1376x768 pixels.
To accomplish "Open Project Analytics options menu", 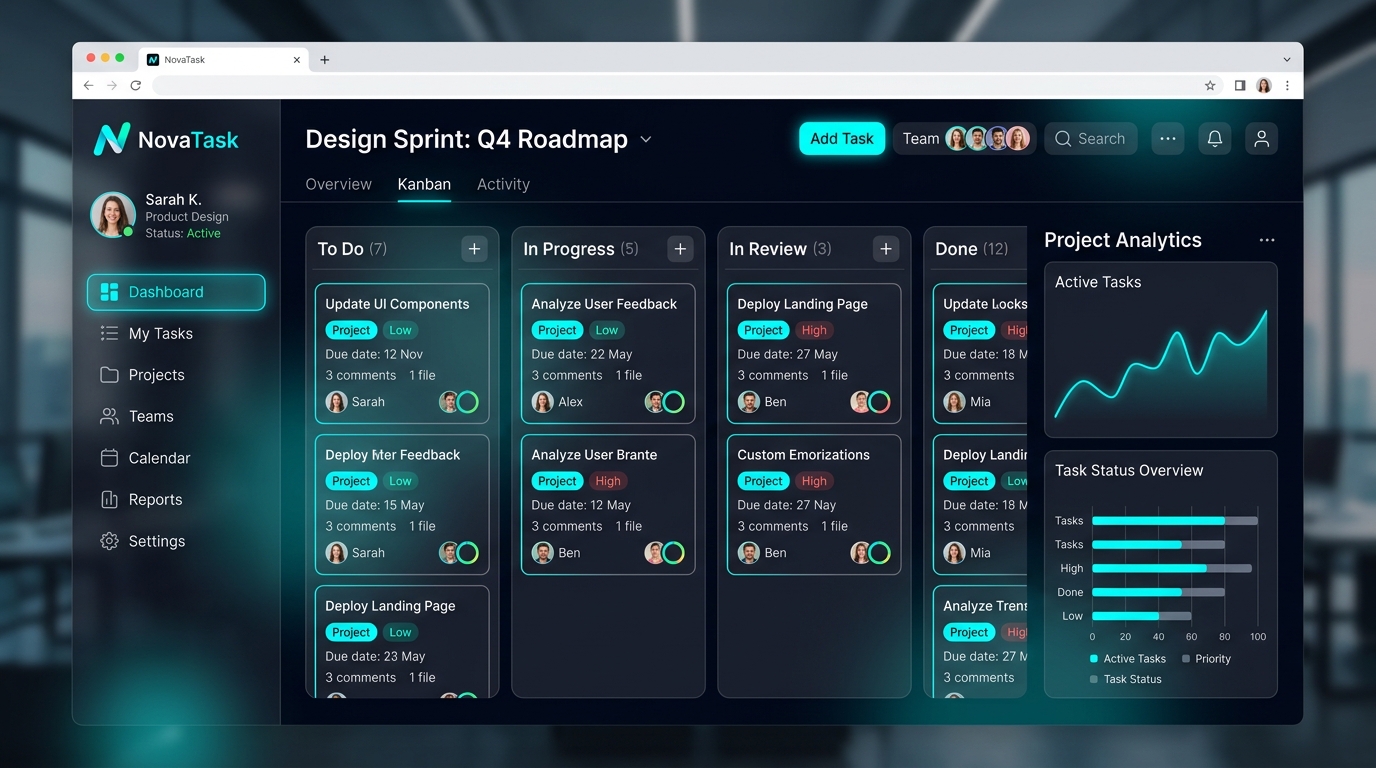I will point(1267,240).
